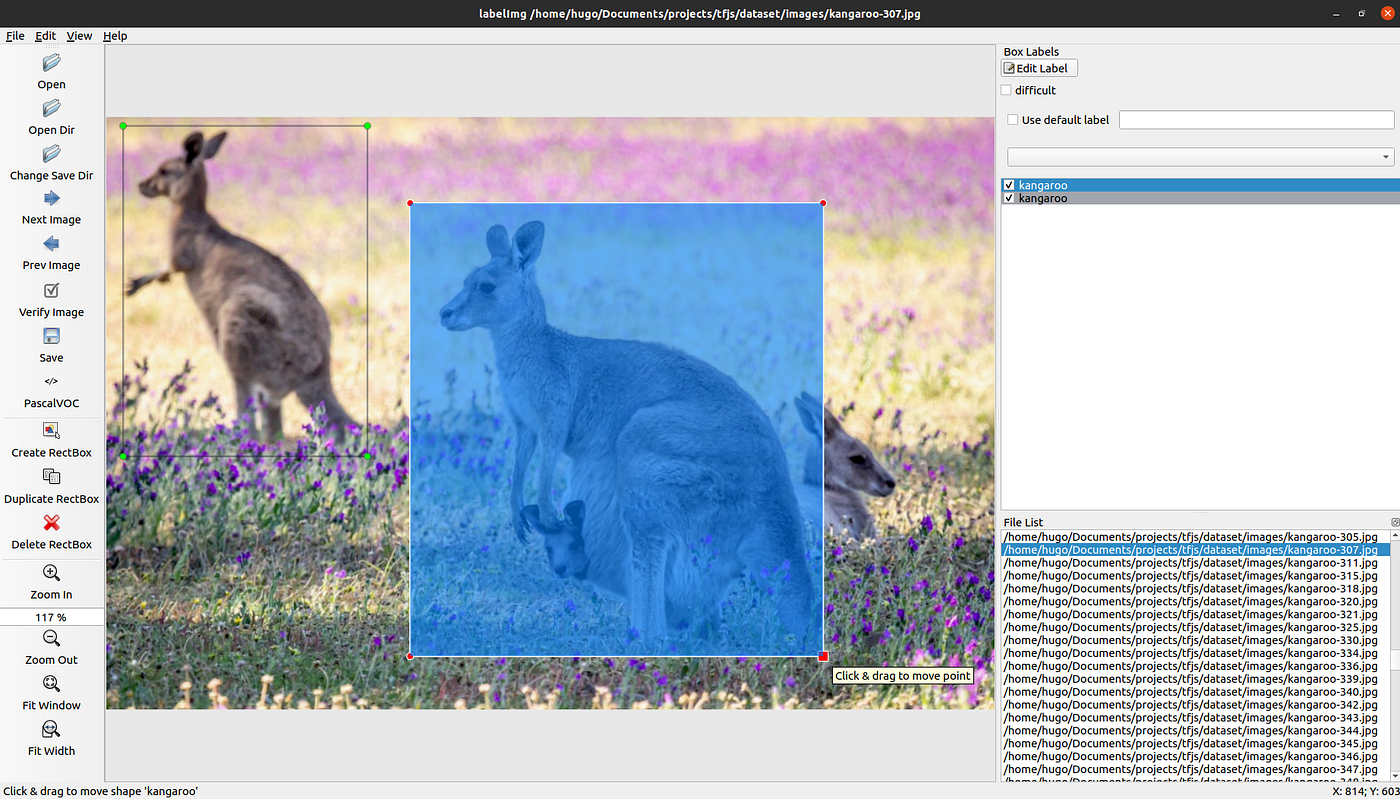Check the Use default label box

[1013, 120]
